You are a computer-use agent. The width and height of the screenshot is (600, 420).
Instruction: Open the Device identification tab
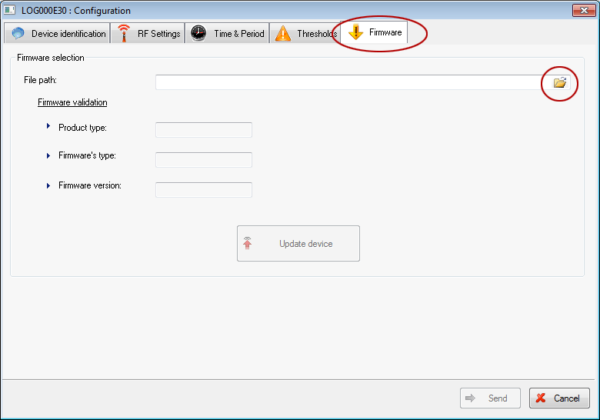(x=57, y=33)
